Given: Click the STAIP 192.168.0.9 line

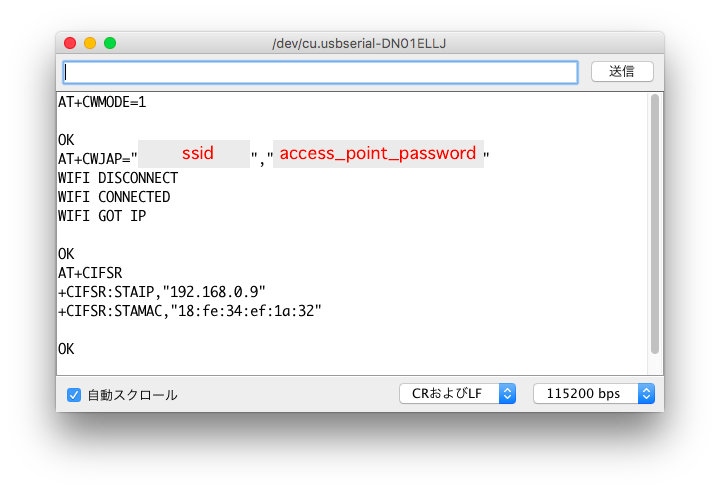Looking at the screenshot, I should (162, 292).
